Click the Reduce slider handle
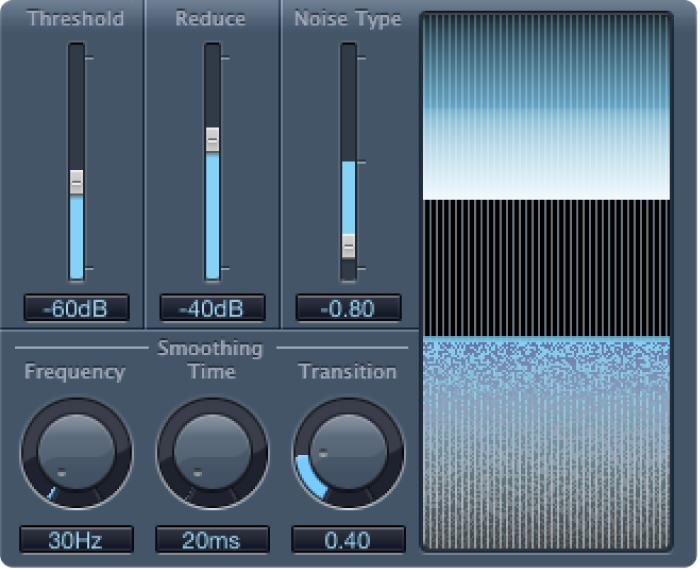The height and width of the screenshot is (569, 700). coord(212,139)
